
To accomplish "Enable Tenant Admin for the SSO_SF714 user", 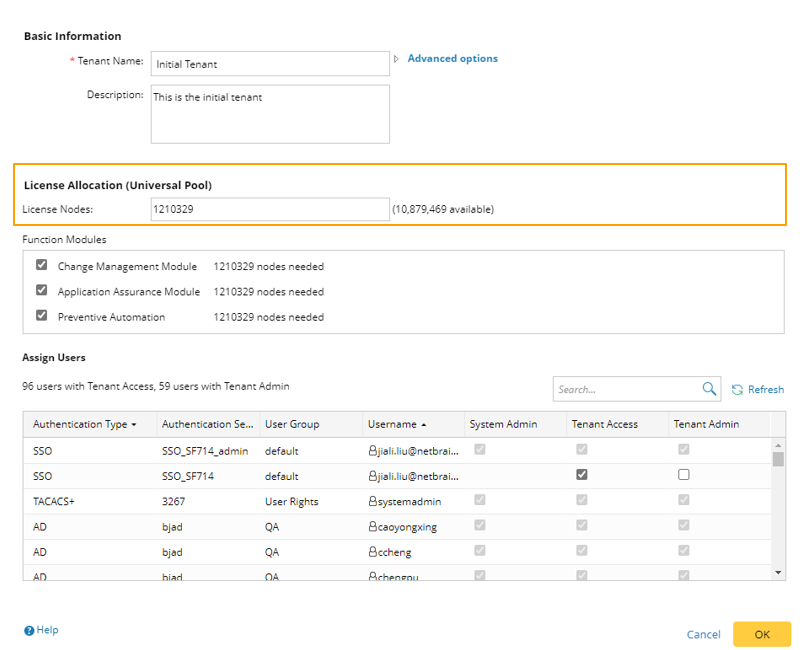I will click(684, 475).
